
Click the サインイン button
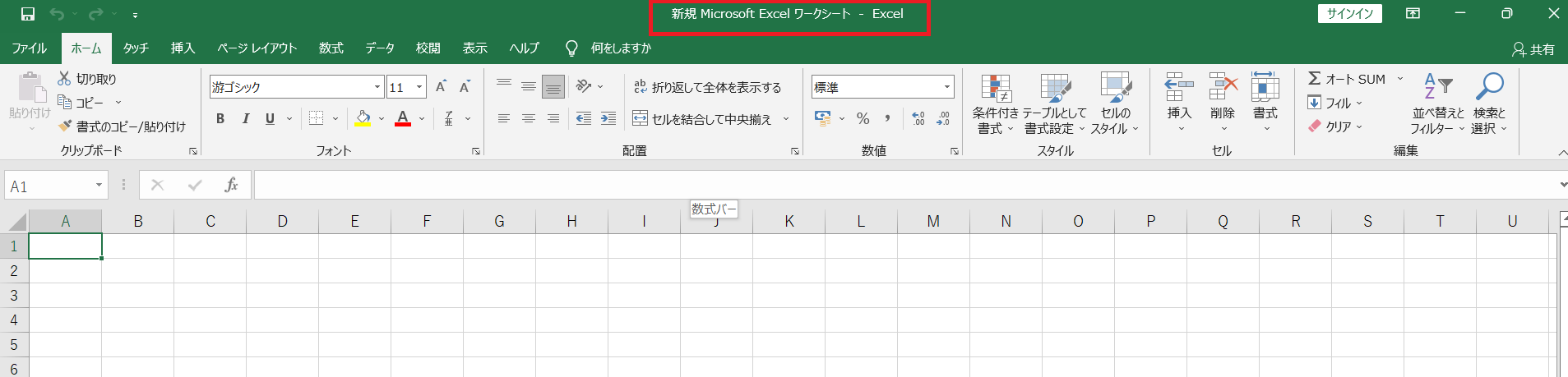[1350, 14]
